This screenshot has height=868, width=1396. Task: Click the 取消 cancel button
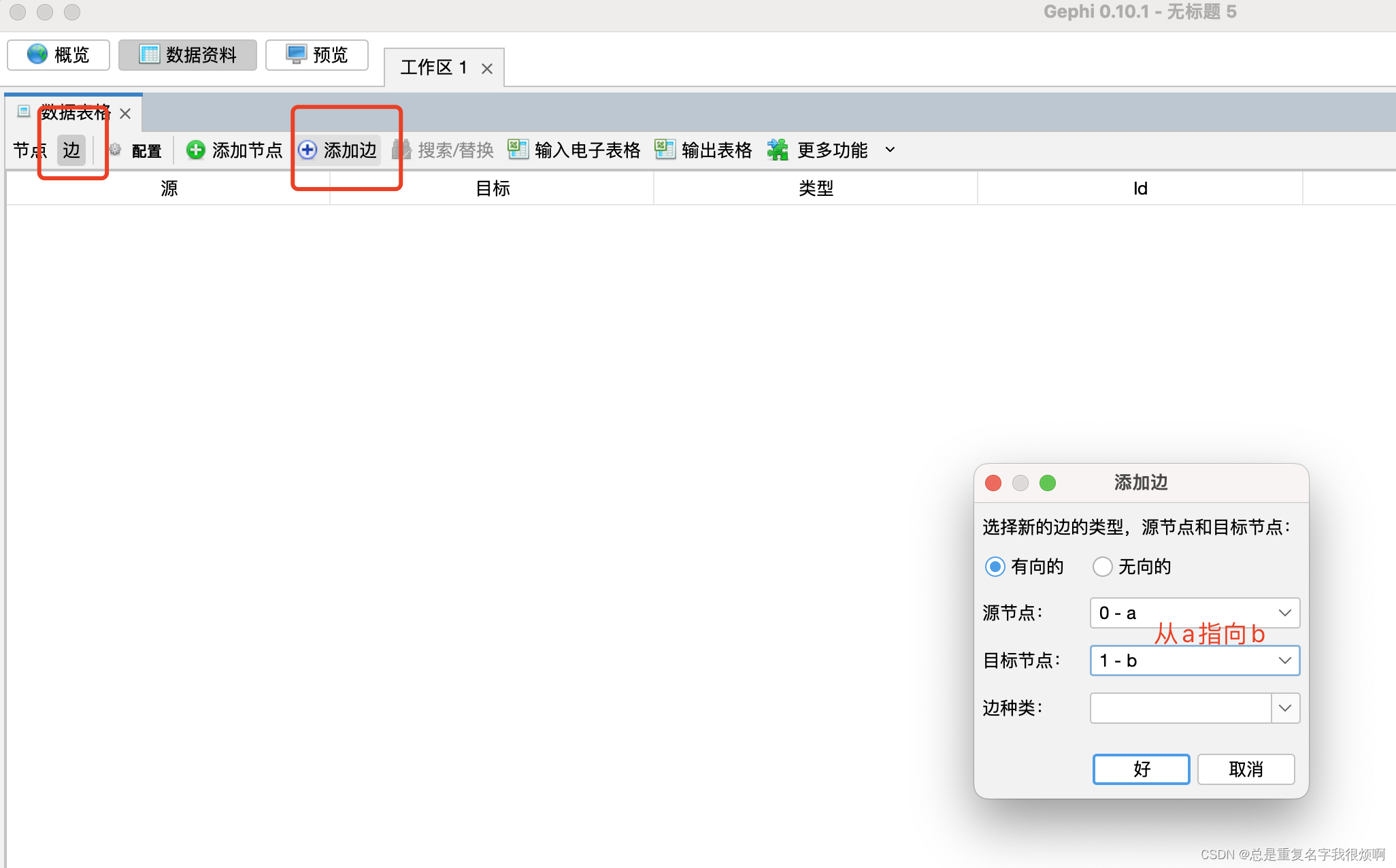1246,769
